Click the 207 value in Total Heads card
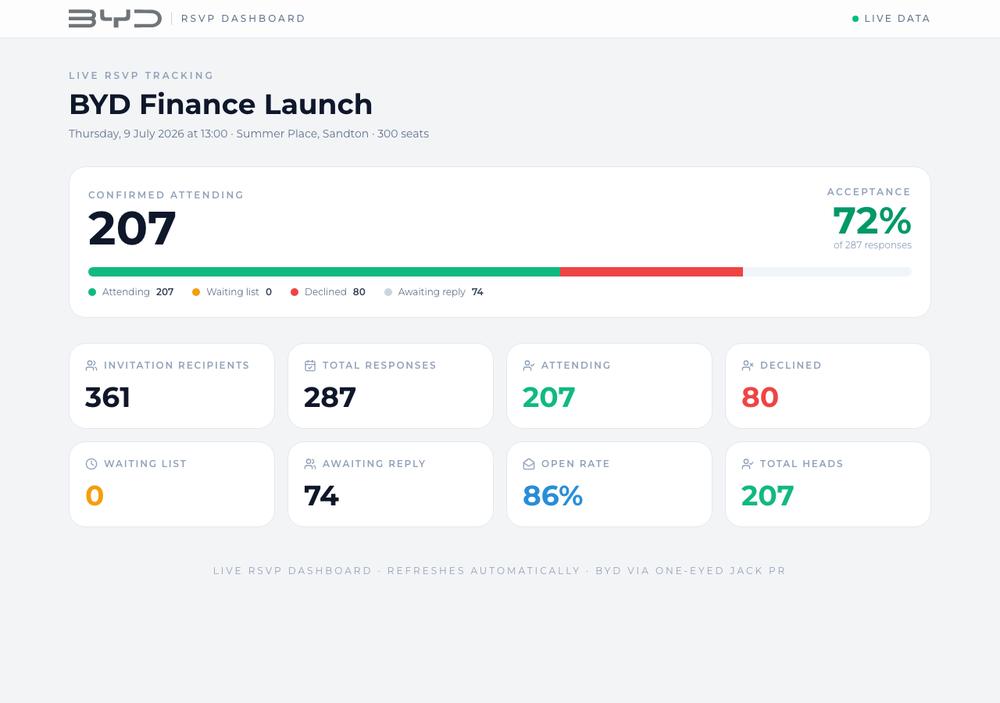The height and width of the screenshot is (703, 1000). (767, 496)
